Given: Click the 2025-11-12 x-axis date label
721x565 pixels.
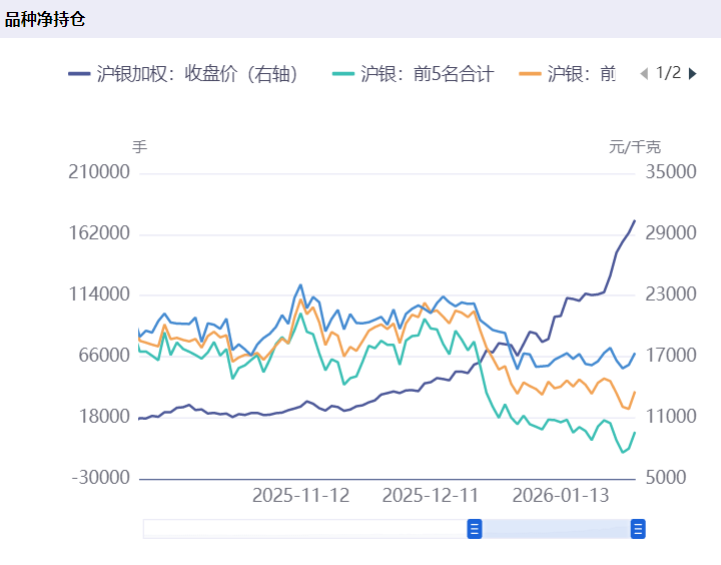Looking at the screenshot, I should pyautogui.click(x=301, y=496).
